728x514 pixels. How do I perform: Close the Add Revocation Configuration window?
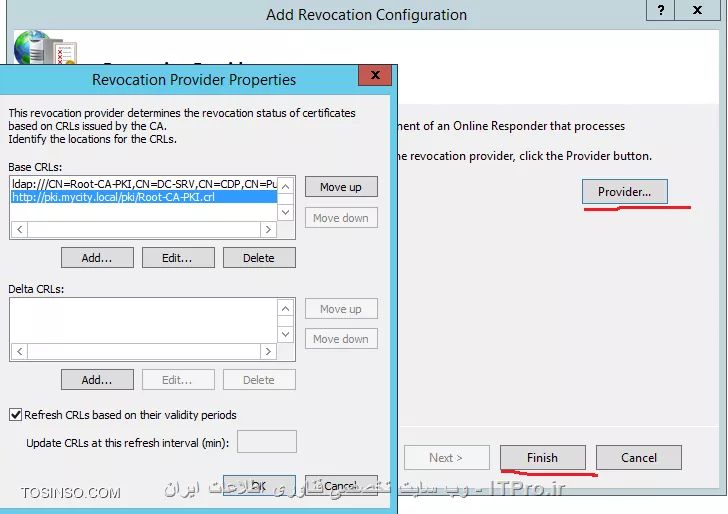(697, 10)
